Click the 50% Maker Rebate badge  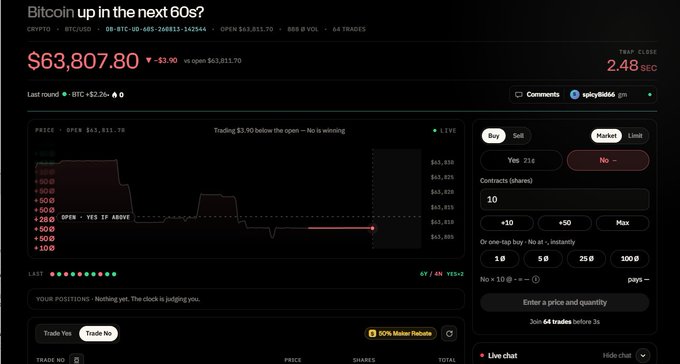(401, 333)
